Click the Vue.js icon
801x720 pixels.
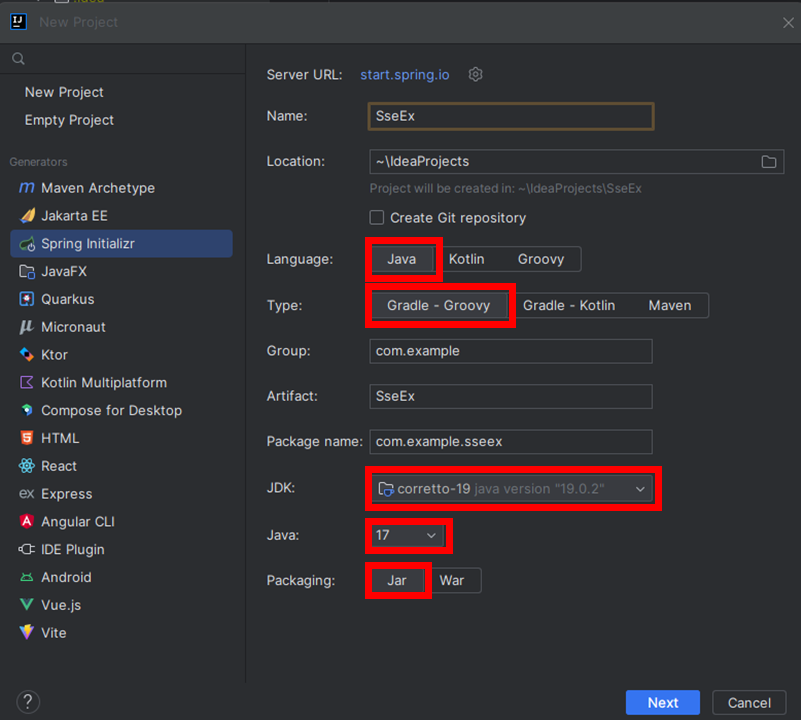[x=27, y=605]
